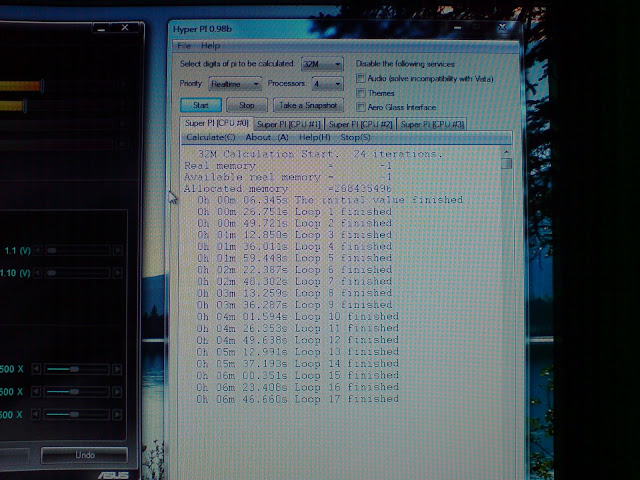Click the 'Loop 1 finished' log line
640x480 pixels.
pyautogui.click(x=295, y=212)
